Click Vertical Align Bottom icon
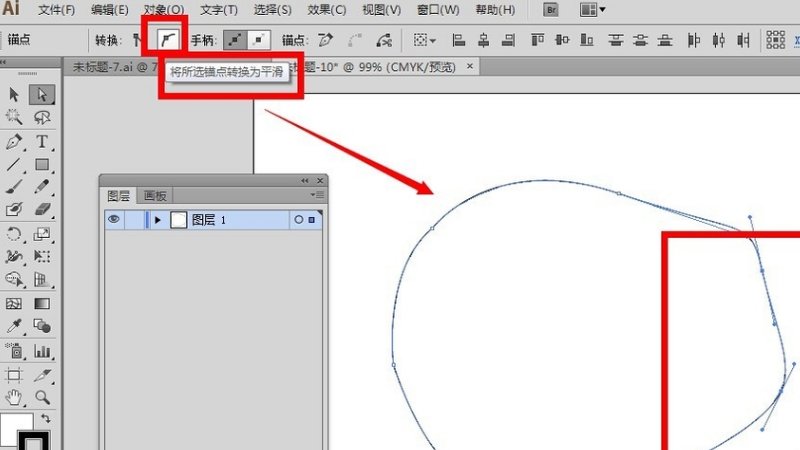Screen dimensions: 800x450 tap(587, 40)
